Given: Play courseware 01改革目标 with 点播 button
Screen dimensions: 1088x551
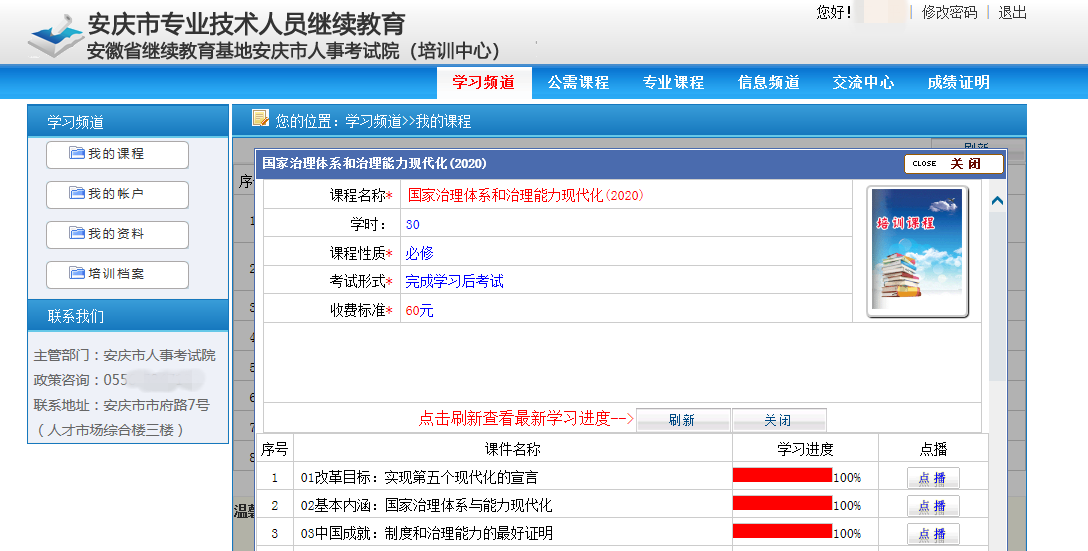Looking at the screenshot, I should (x=932, y=478).
